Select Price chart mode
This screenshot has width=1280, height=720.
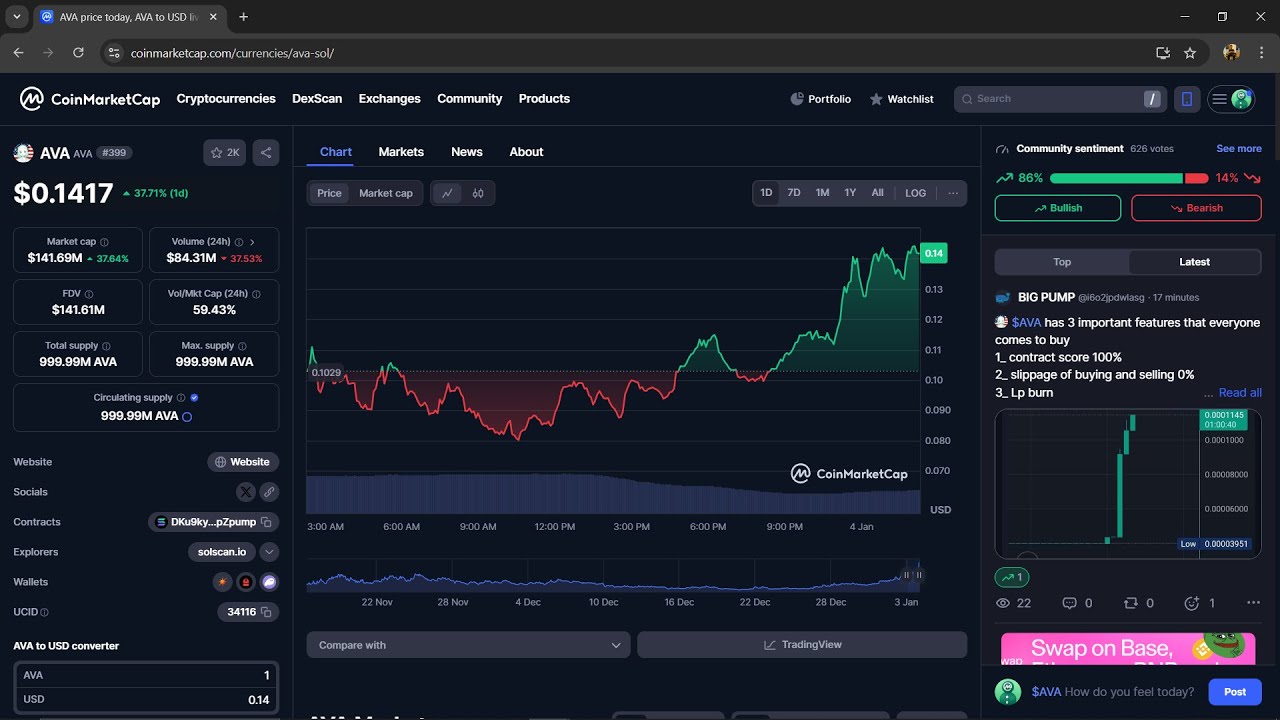pyautogui.click(x=329, y=193)
